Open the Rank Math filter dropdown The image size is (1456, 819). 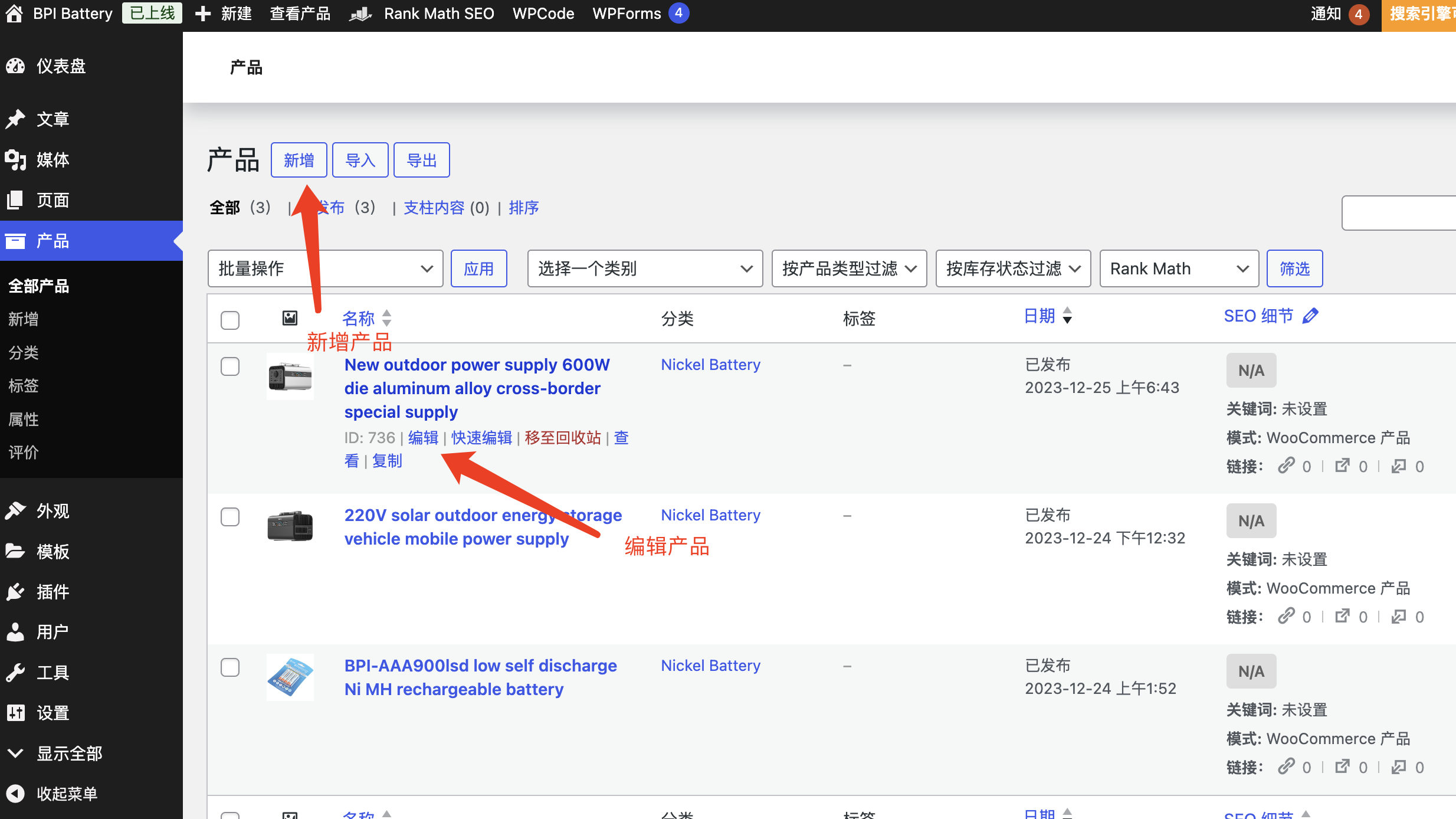click(x=1179, y=268)
